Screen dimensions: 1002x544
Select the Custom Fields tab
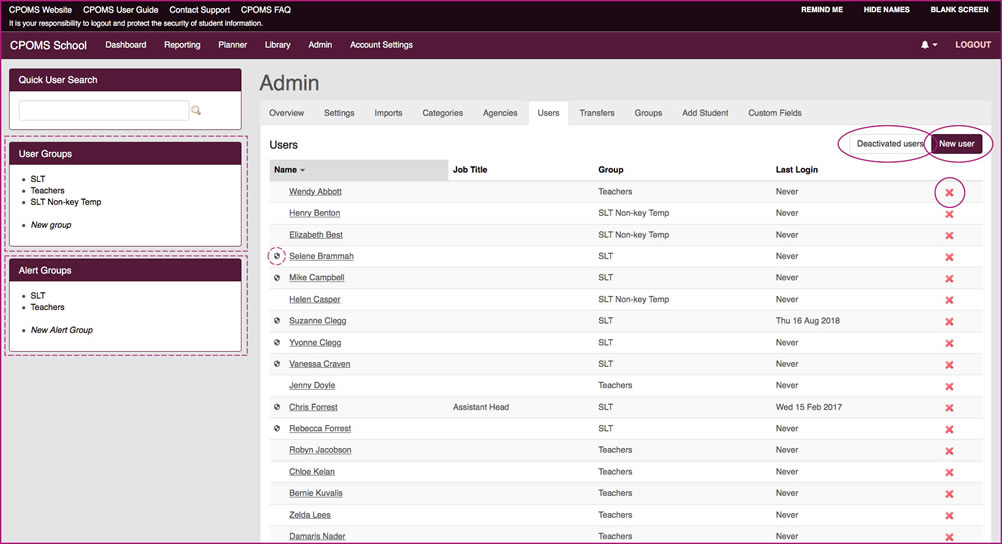[x=775, y=113]
